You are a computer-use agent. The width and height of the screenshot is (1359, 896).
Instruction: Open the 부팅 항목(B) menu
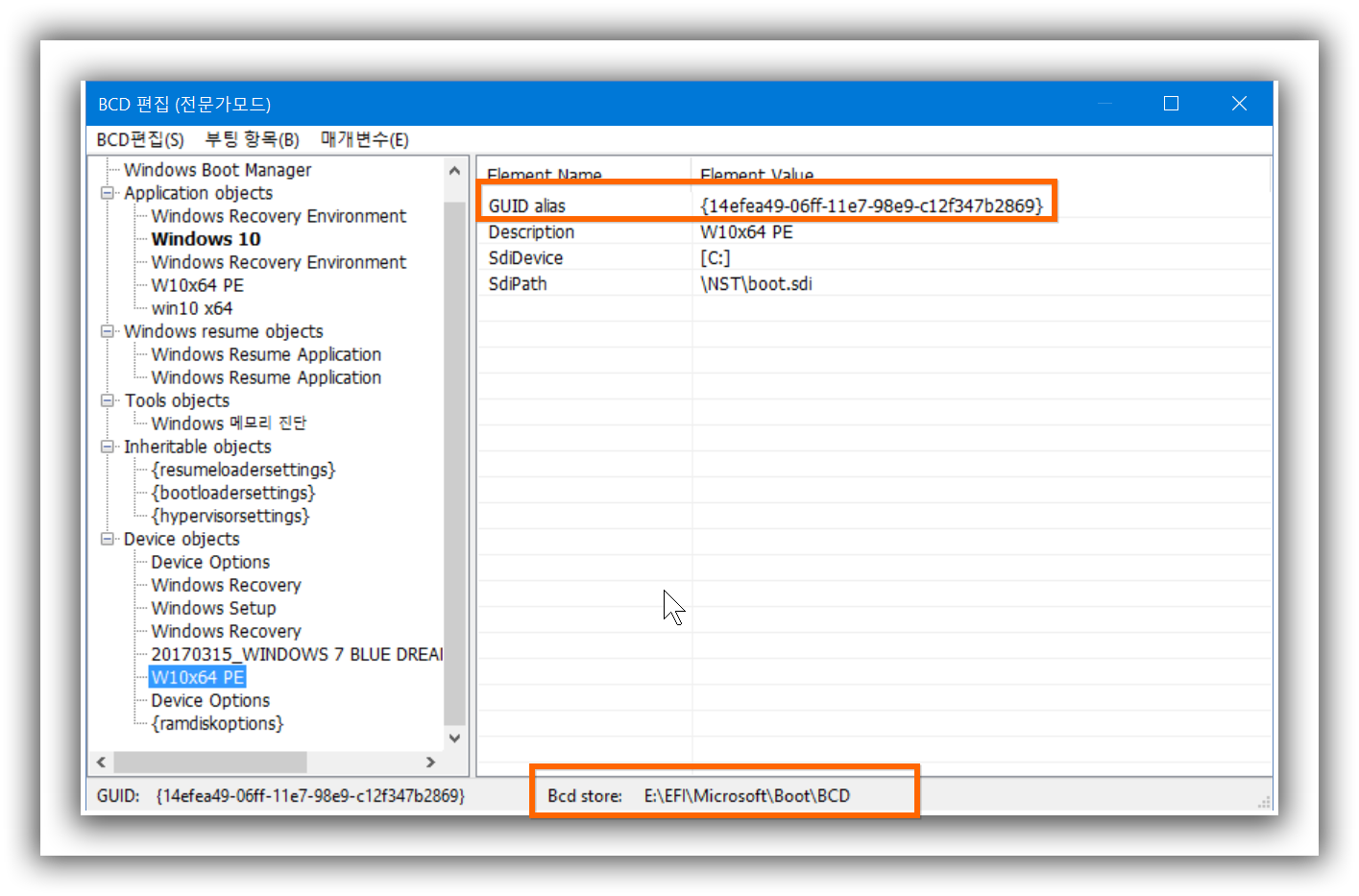[253, 140]
